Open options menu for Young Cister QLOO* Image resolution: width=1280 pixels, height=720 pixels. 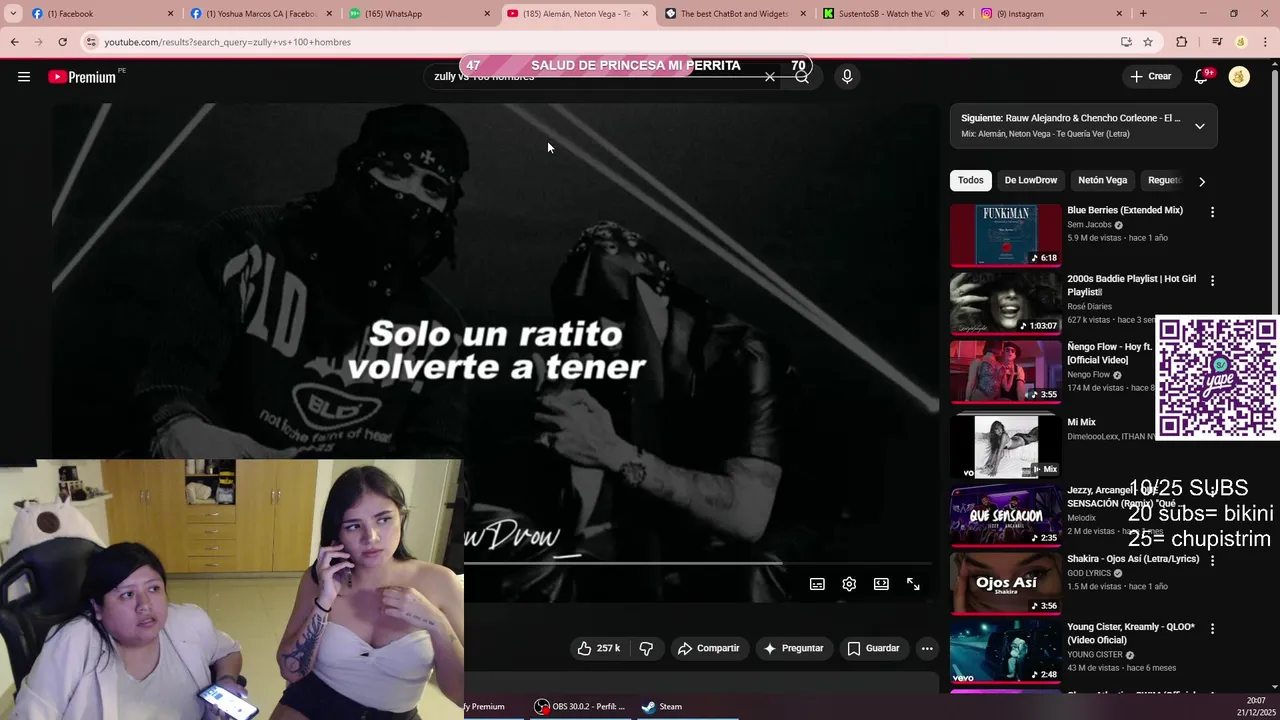pos(1212,629)
